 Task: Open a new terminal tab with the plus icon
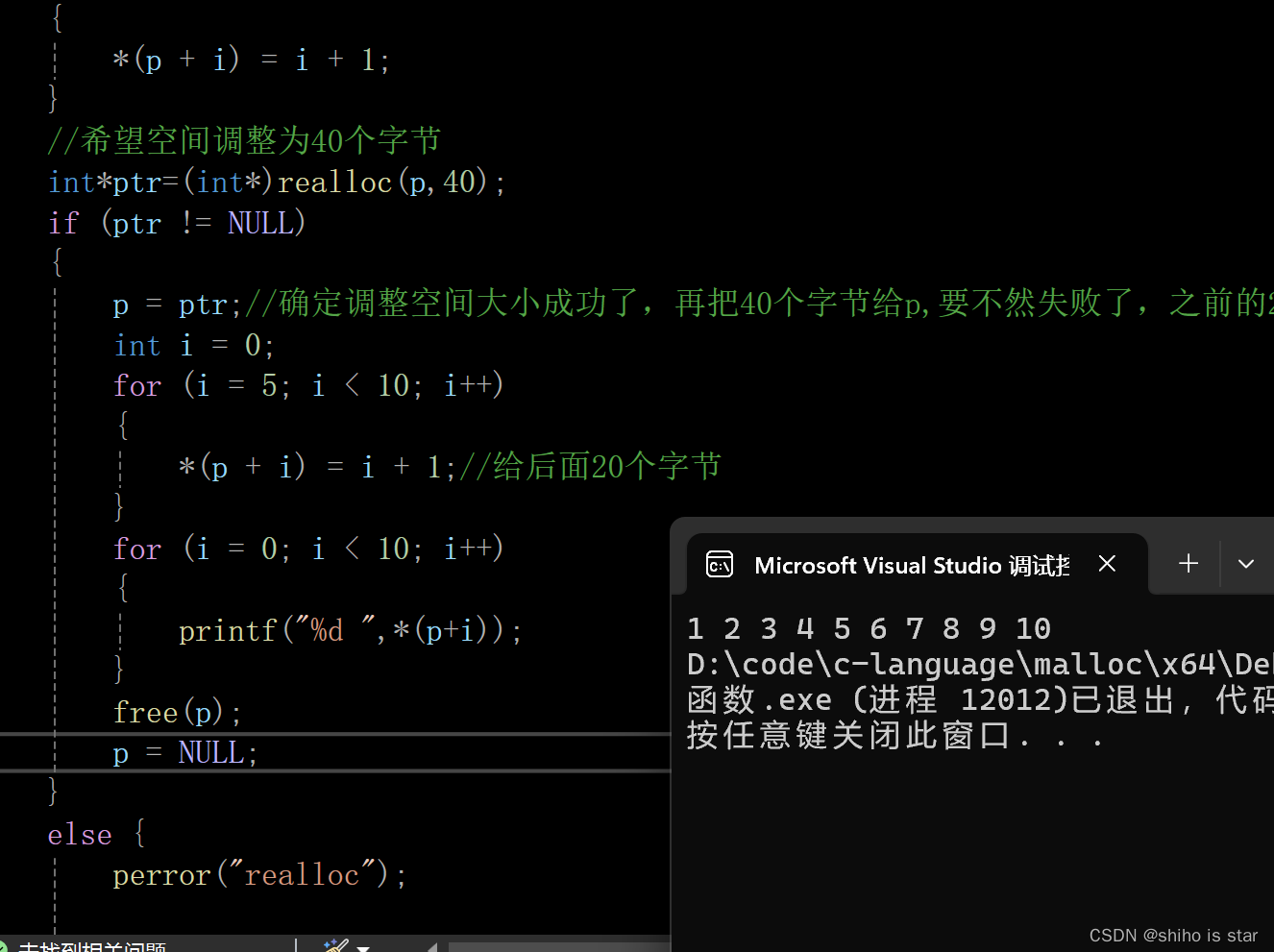pyautogui.click(x=1188, y=564)
